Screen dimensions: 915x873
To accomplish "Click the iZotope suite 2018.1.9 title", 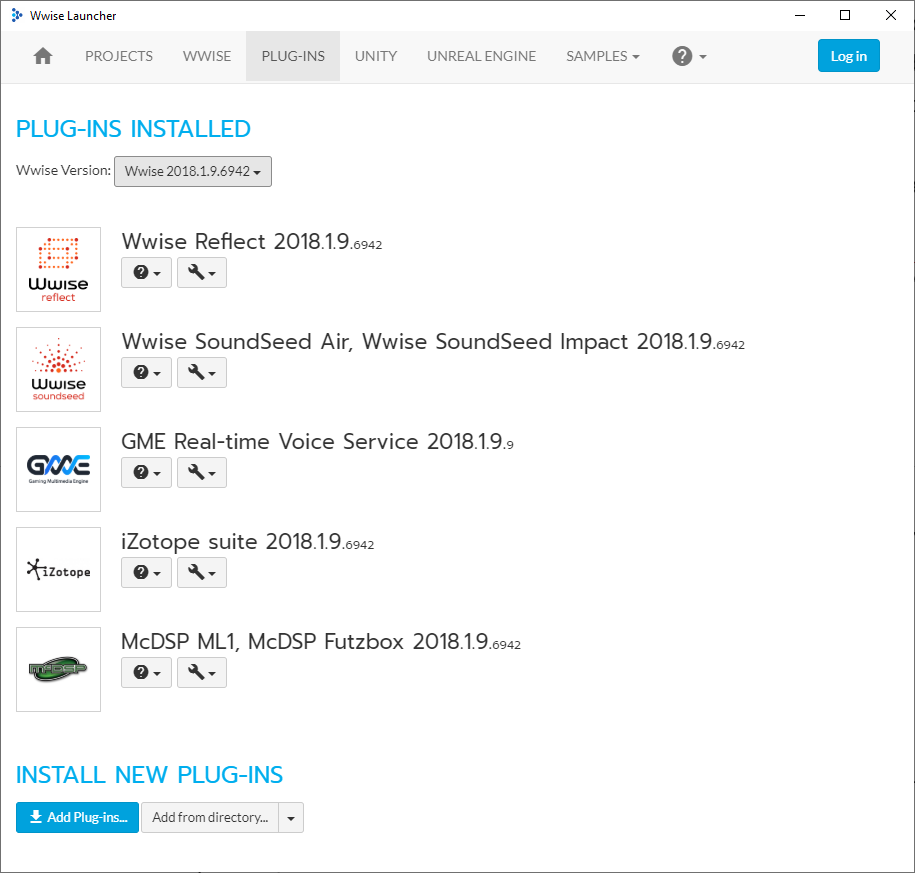I will pyautogui.click(x=247, y=542).
